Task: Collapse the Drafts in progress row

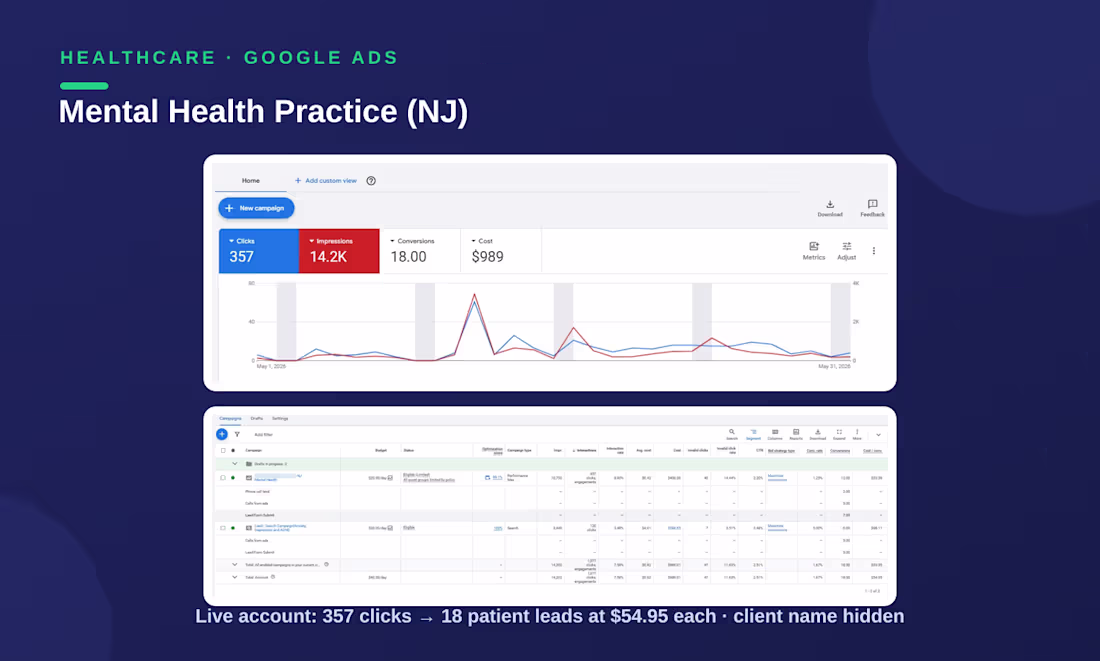Action: [x=234, y=464]
